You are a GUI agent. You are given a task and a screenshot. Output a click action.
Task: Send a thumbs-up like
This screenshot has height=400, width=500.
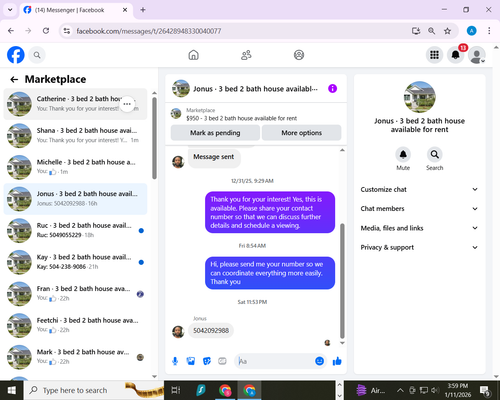click(337, 361)
